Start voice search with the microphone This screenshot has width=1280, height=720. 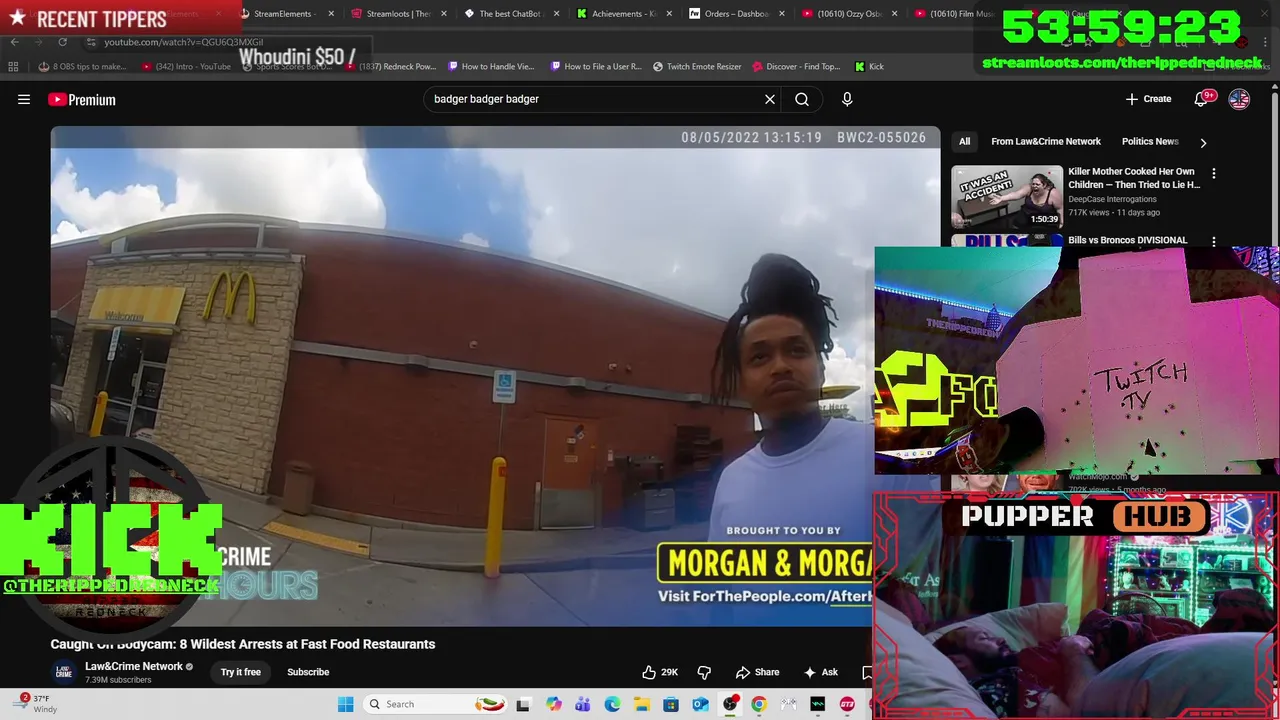[847, 99]
